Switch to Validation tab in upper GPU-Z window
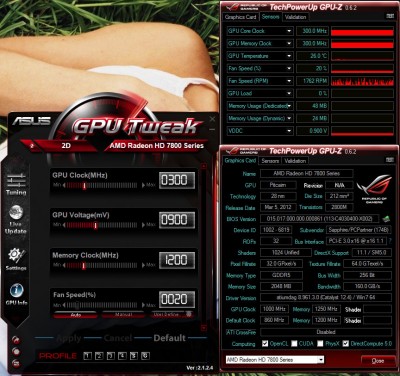 [295, 17]
